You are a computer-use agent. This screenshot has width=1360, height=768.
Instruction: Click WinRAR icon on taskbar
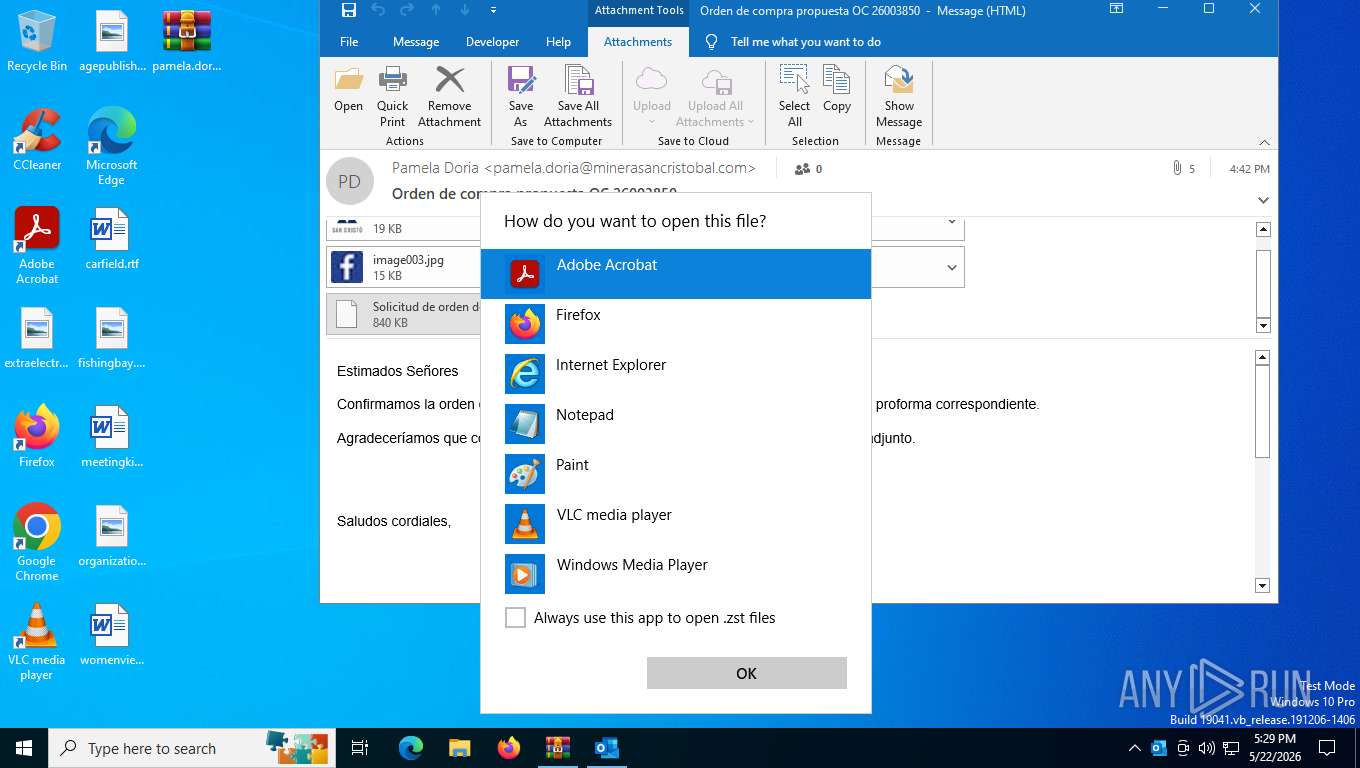click(x=557, y=748)
